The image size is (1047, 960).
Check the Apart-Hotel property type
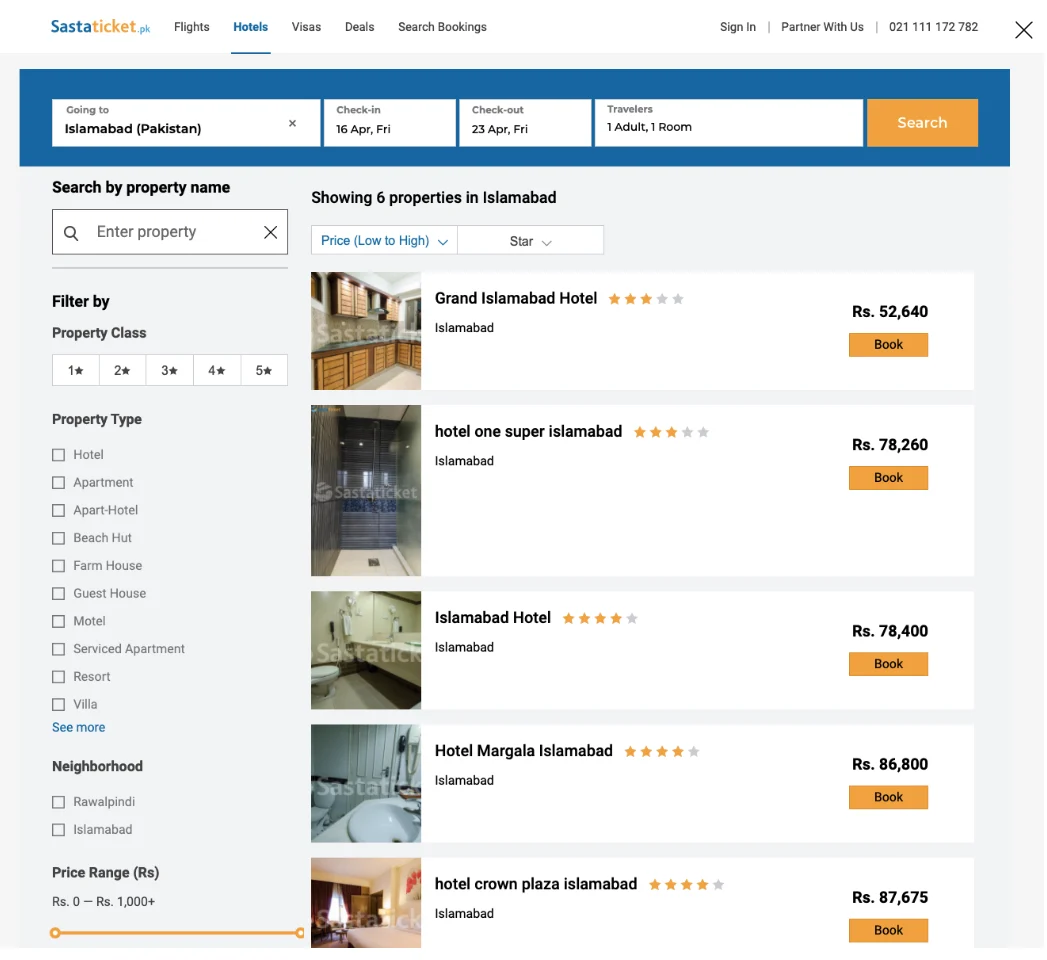tap(59, 511)
